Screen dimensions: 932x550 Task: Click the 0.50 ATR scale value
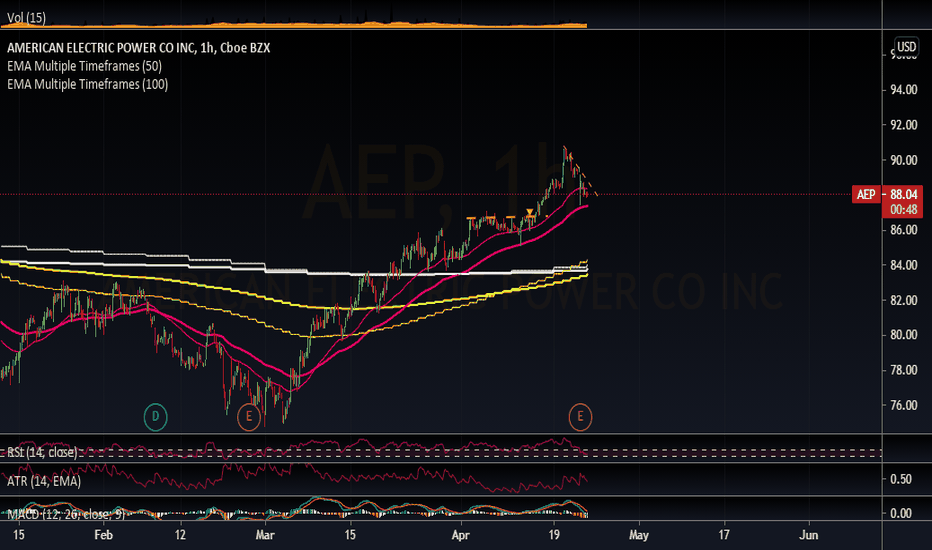pyautogui.click(x=902, y=479)
